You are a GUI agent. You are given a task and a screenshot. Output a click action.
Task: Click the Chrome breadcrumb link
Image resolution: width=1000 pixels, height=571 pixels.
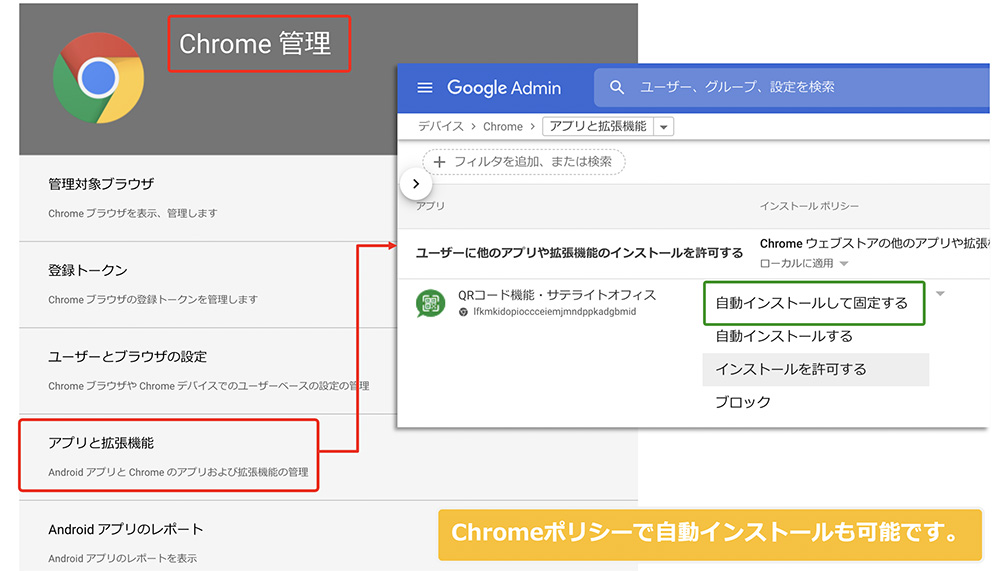pyautogui.click(x=503, y=126)
